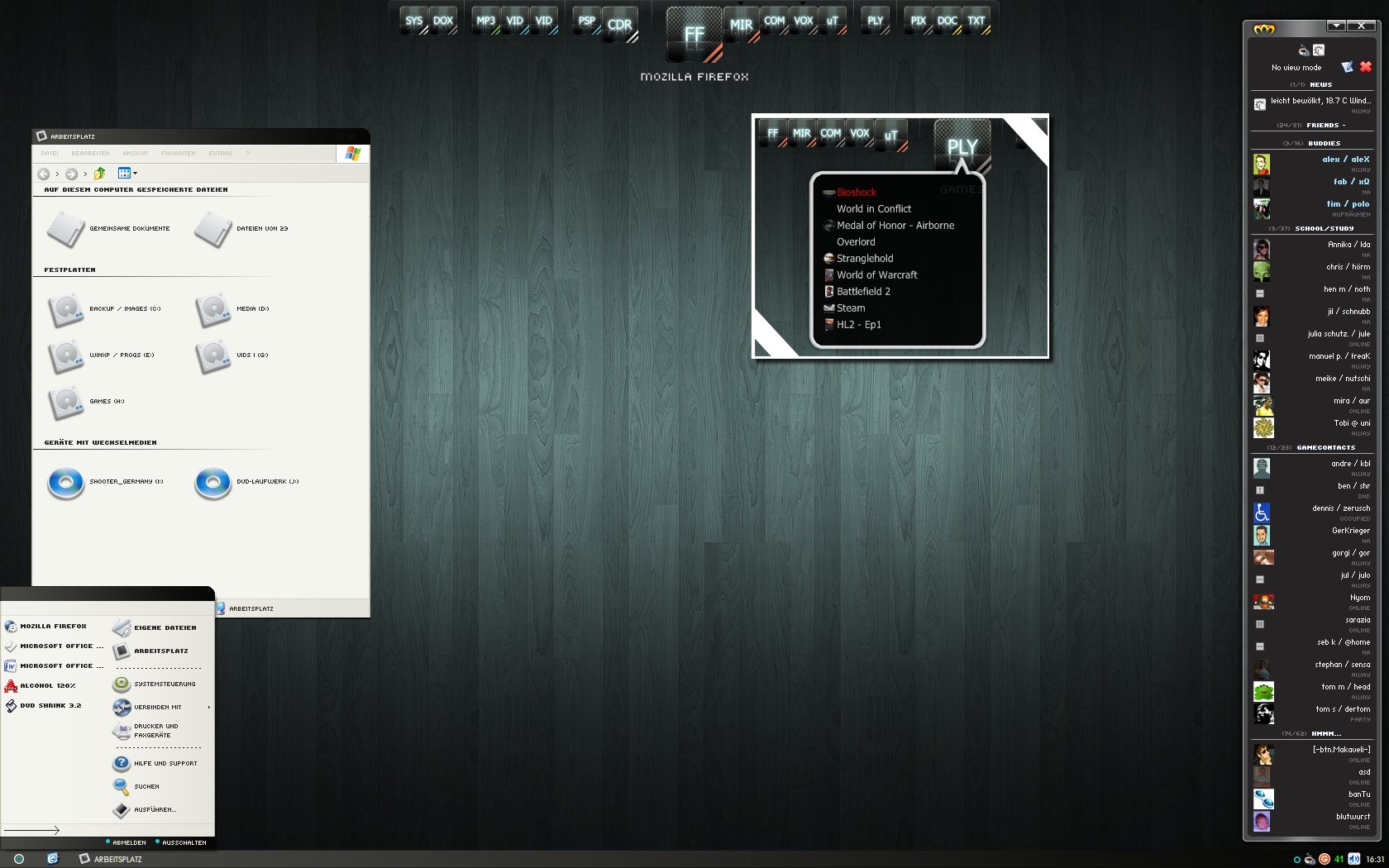Click Abmelden in the start menu
This screenshot has height=868, width=1389.
click(x=126, y=842)
